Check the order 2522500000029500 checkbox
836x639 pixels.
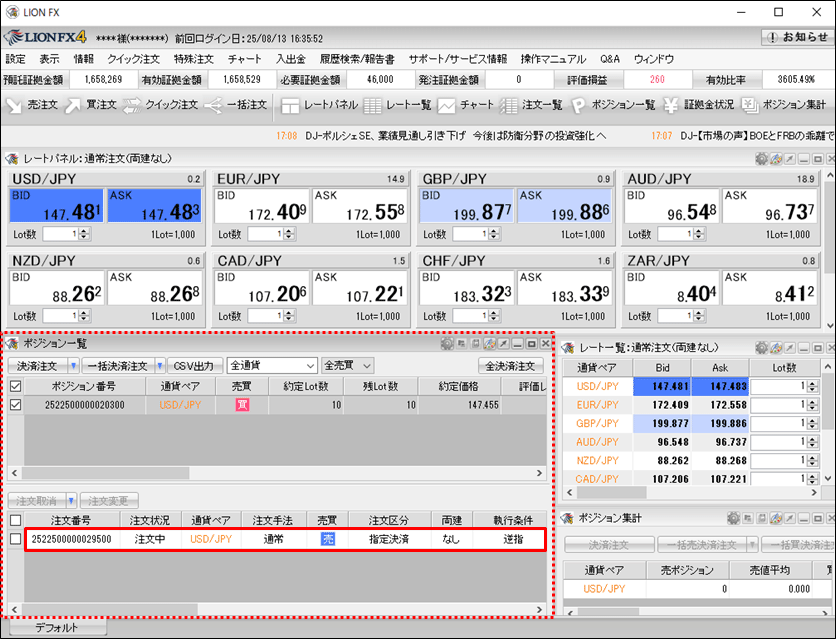coord(15,539)
